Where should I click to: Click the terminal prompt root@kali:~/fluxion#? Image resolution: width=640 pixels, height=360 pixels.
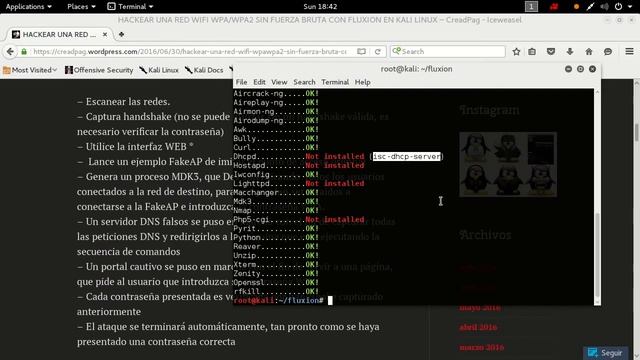click(278, 300)
